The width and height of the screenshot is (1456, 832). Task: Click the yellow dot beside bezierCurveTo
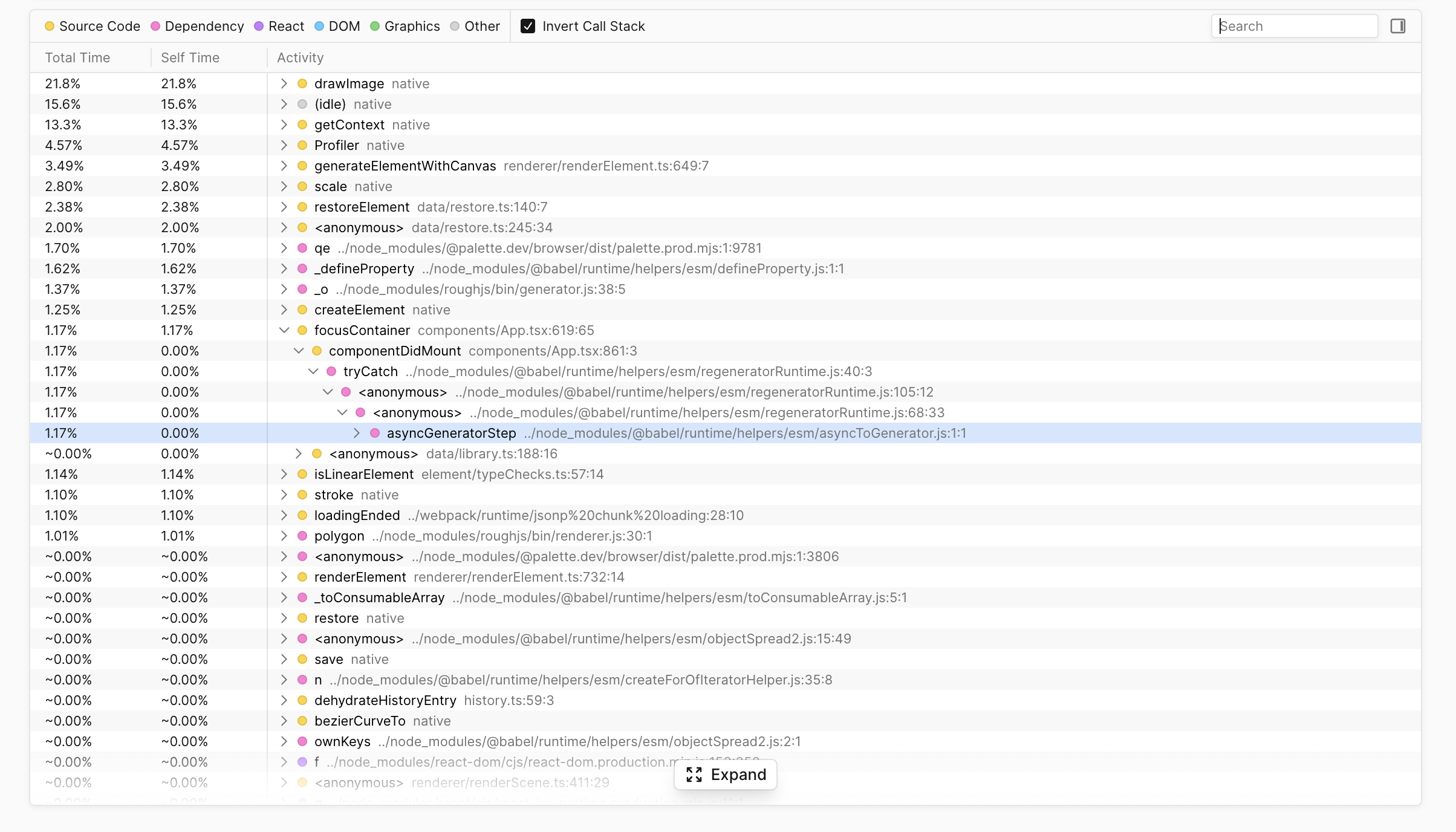pos(302,721)
